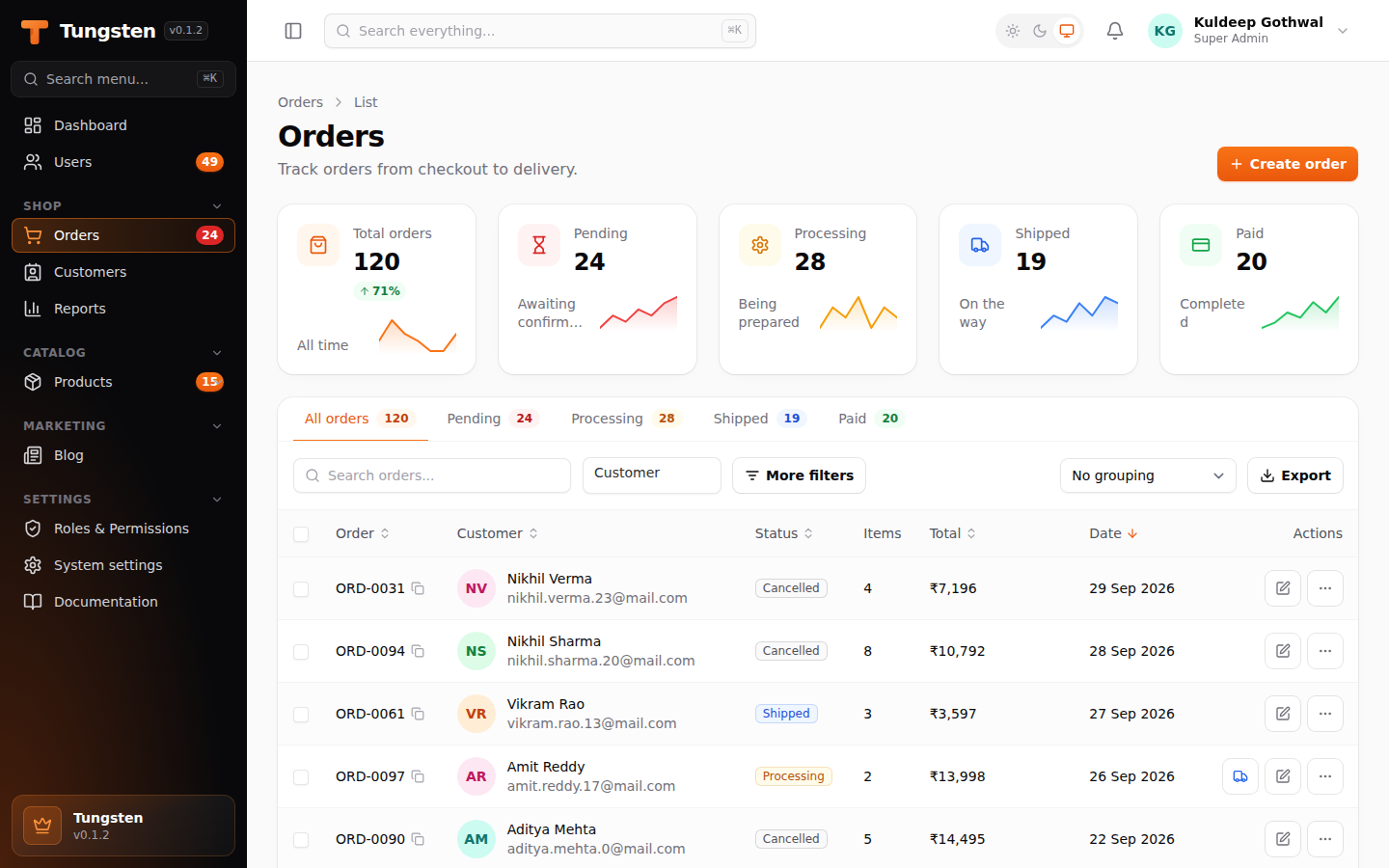Screen dimensions: 1389x868
Task: Copy order ID ORD-0031
Action: click(x=418, y=588)
